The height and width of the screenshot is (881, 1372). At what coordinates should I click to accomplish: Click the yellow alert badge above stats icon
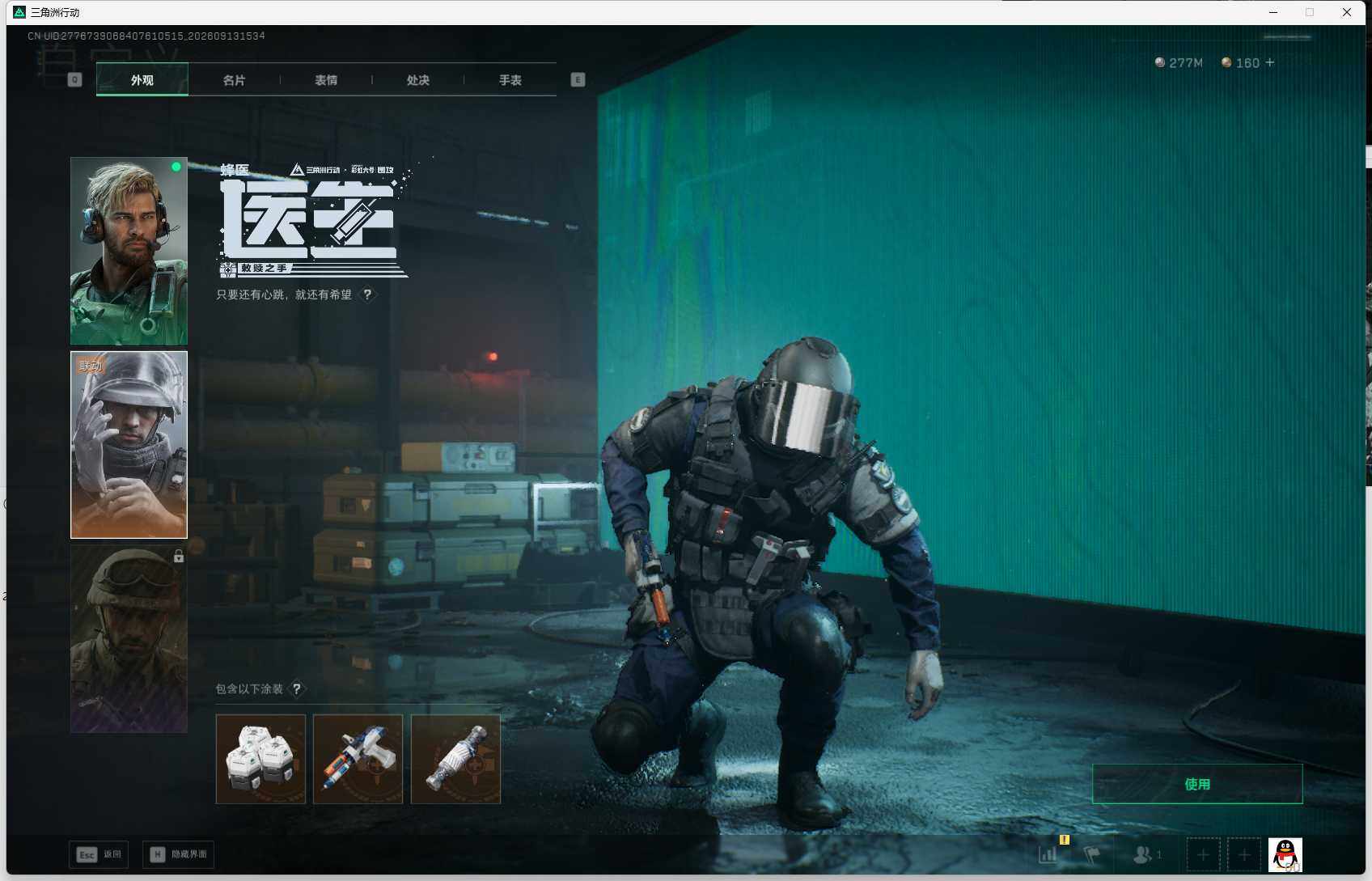tap(1065, 840)
